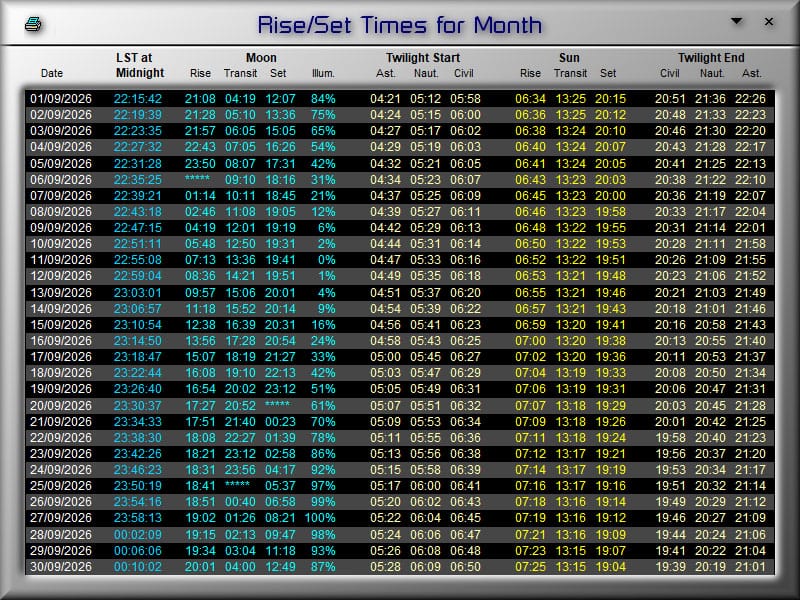Click sun transit time 13:25 on 01/09/2026 row
800x600 pixels.
570,98
